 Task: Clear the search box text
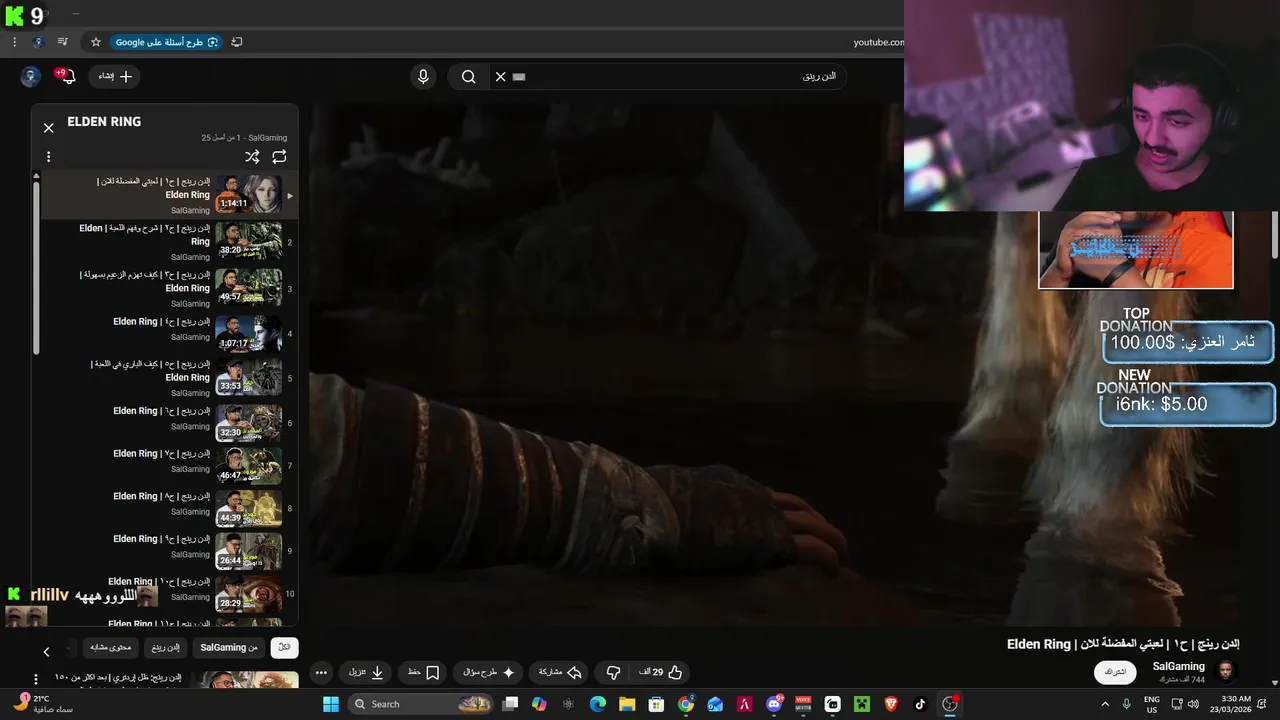click(500, 76)
